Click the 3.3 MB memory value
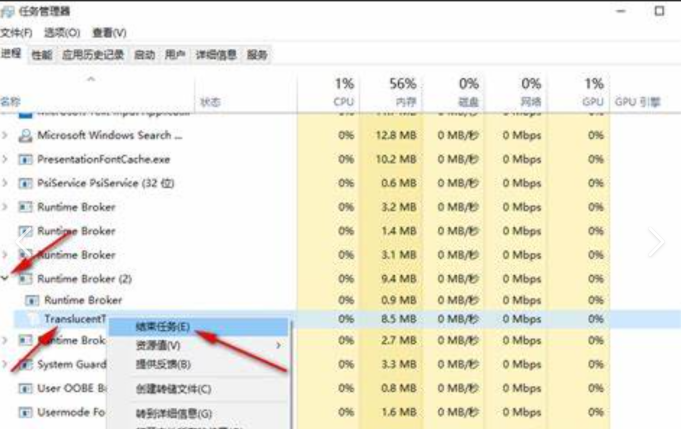Image resolution: width=681 pixels, height=429 pixels. tap(399, 364)
